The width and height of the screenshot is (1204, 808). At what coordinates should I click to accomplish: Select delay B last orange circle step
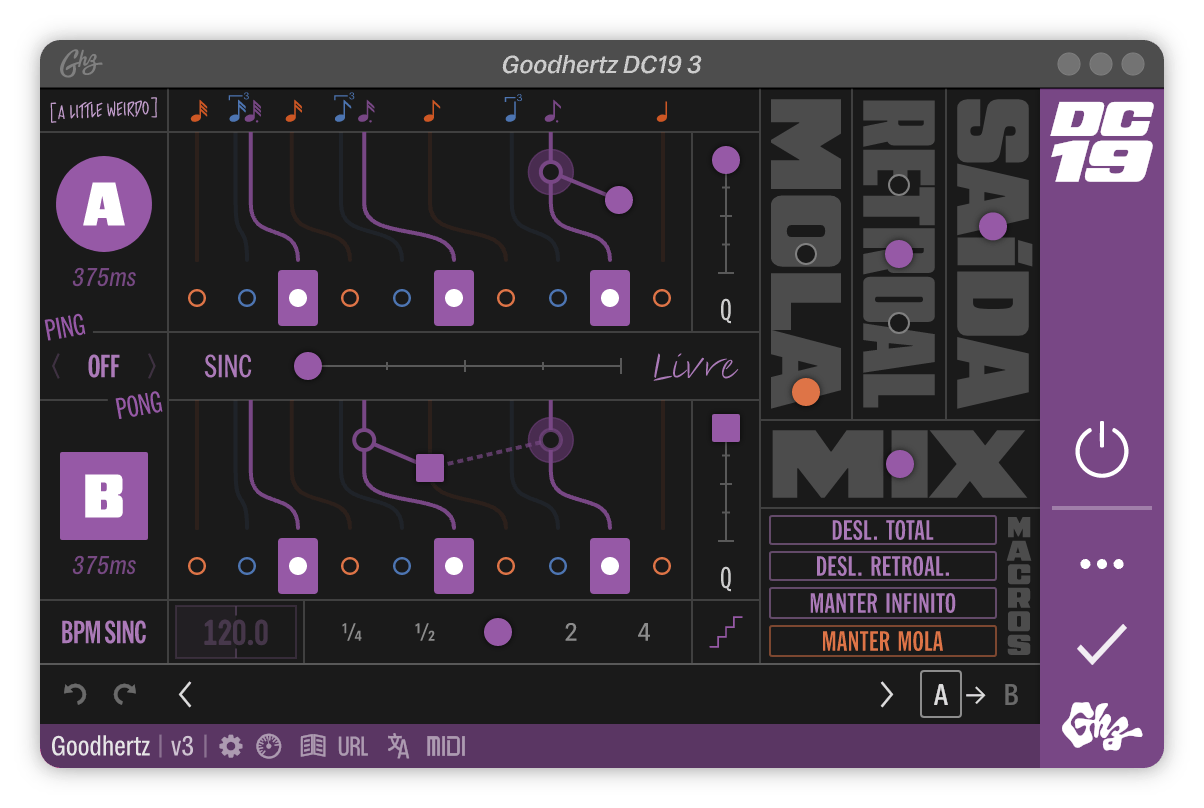(x=662, y=566)
